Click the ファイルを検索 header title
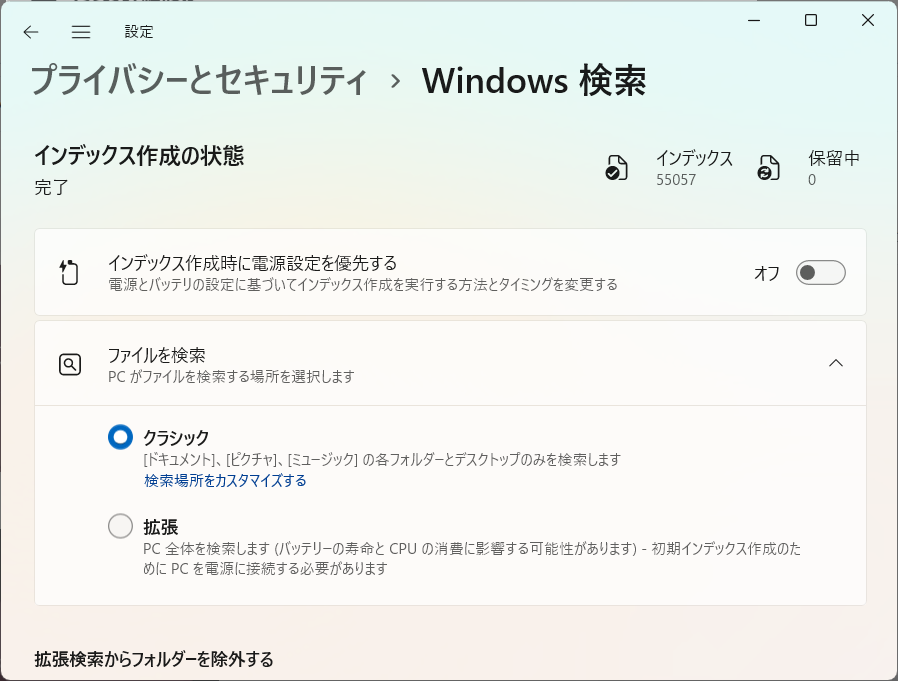898x681 pixels. (x=156, y=355)
